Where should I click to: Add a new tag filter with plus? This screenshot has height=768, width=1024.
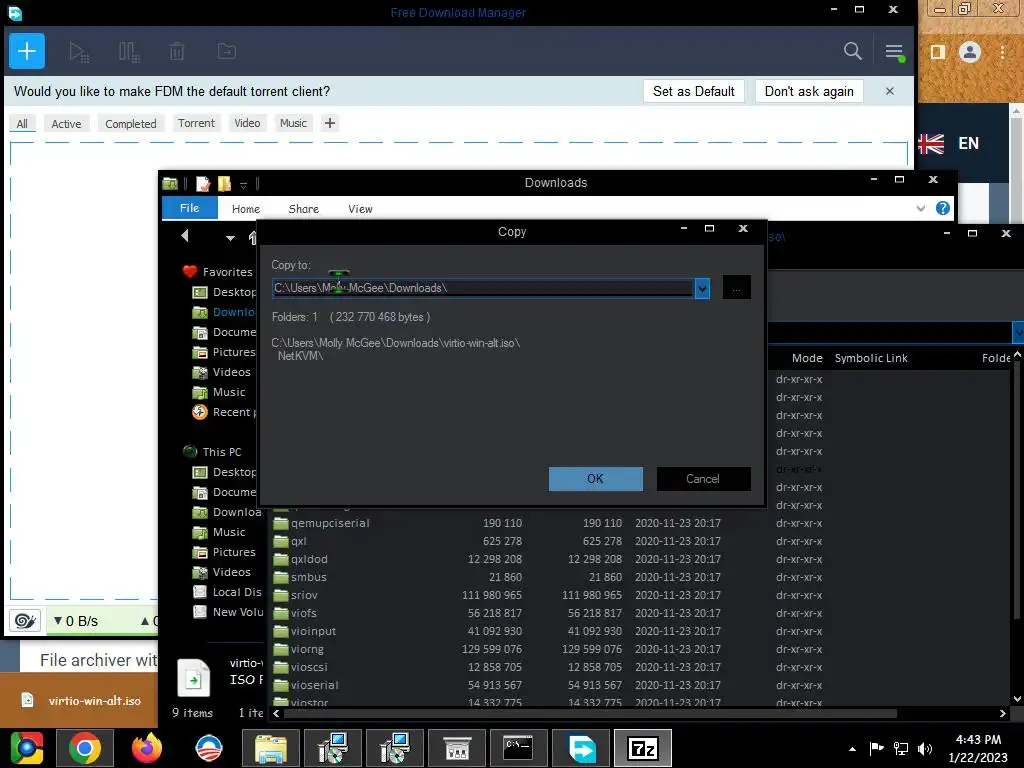(330, 123)
